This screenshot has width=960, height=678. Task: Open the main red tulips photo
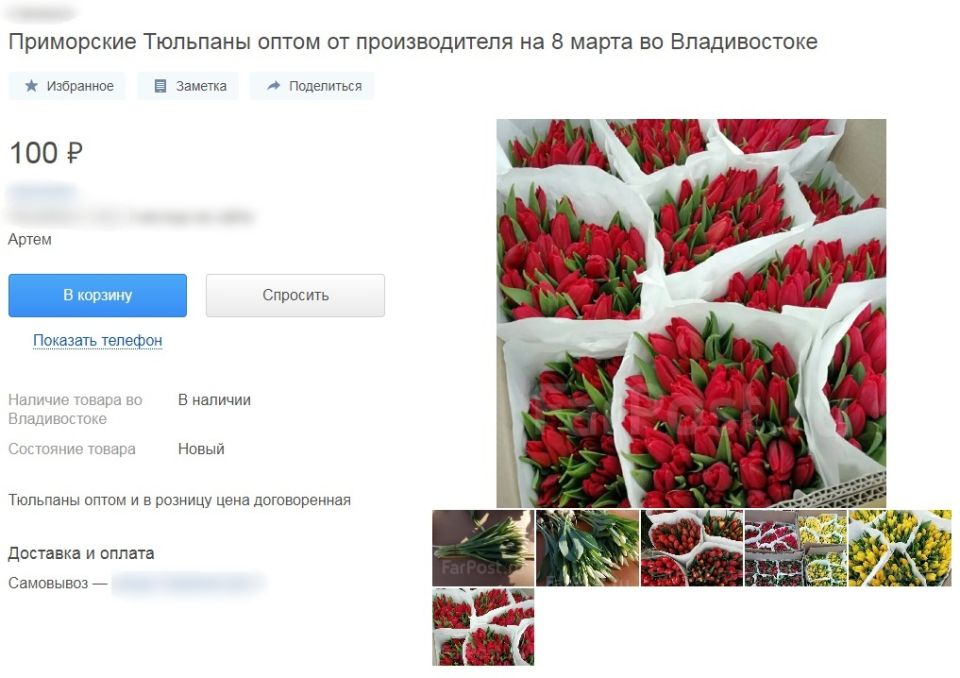691,313
